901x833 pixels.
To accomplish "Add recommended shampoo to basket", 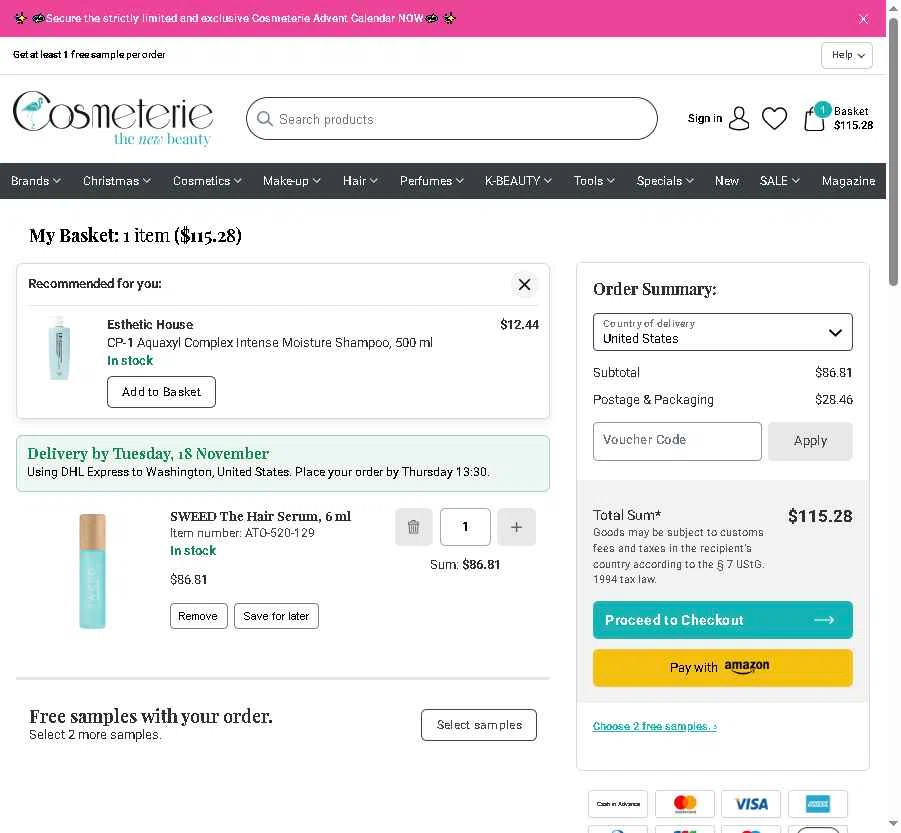I will [161, 392].
